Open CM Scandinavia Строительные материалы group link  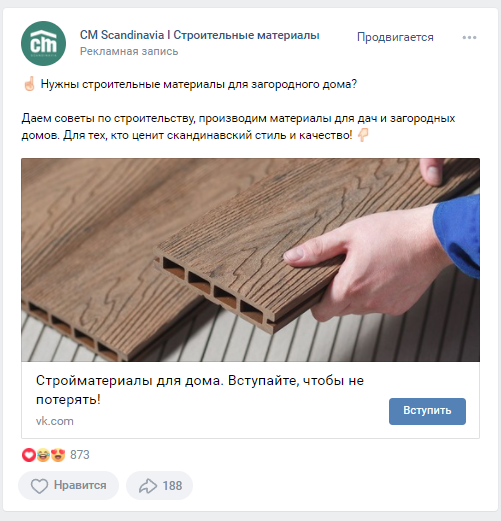click(200, 35)
